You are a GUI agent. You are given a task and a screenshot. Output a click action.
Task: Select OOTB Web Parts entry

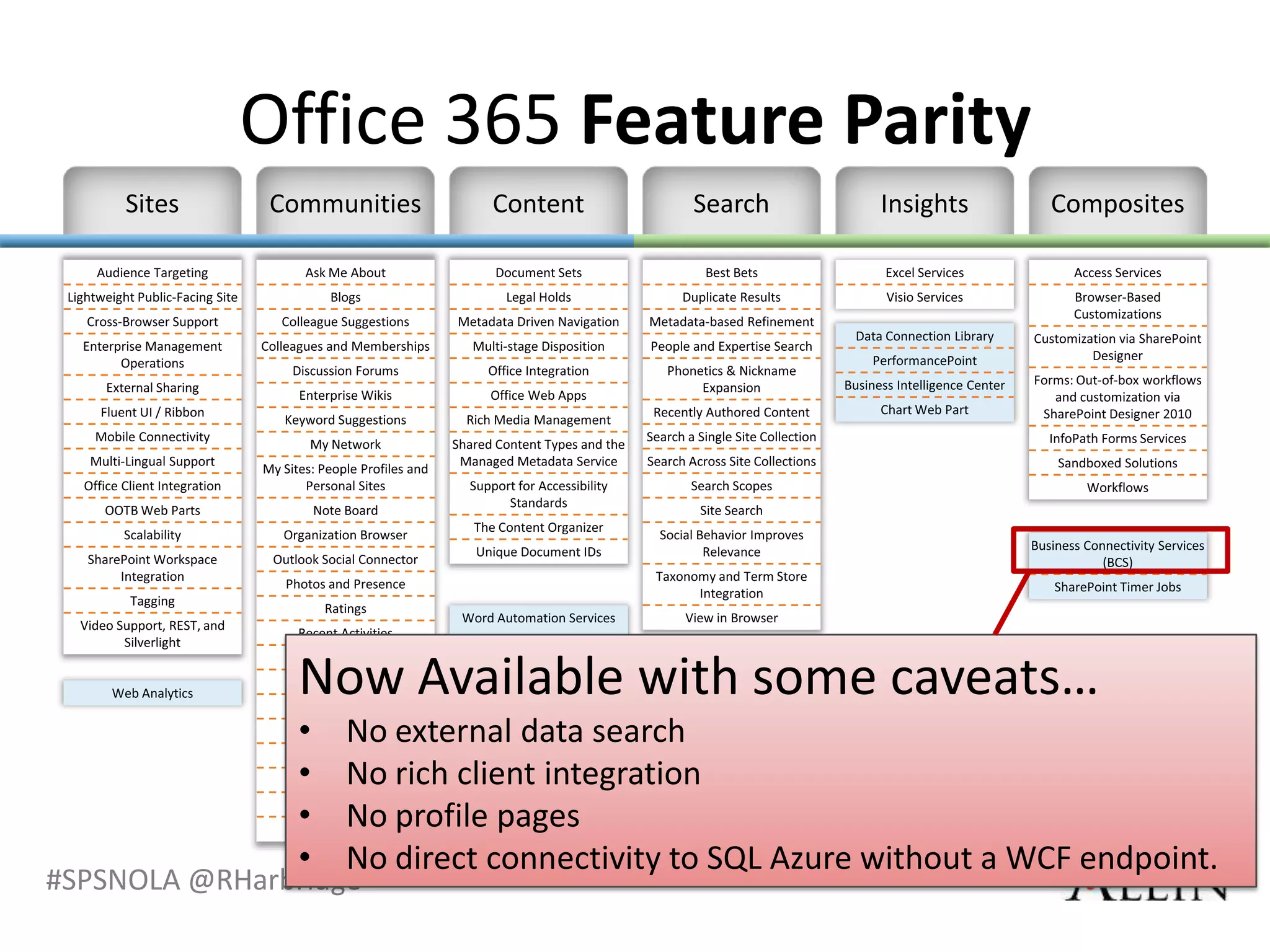[x=153, y=510]
